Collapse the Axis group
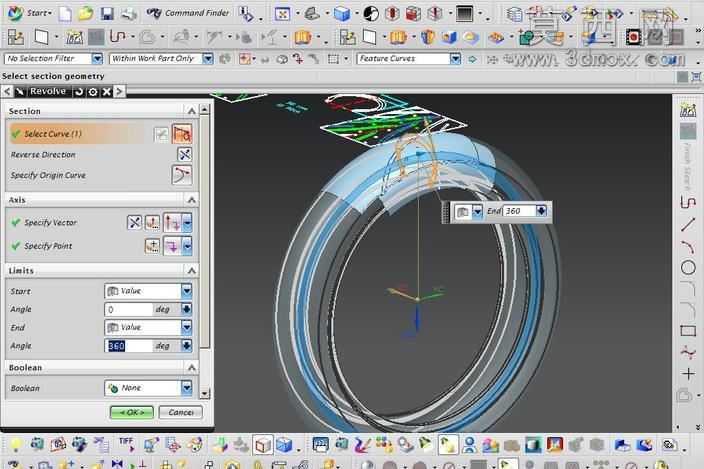 coord(192,200)
